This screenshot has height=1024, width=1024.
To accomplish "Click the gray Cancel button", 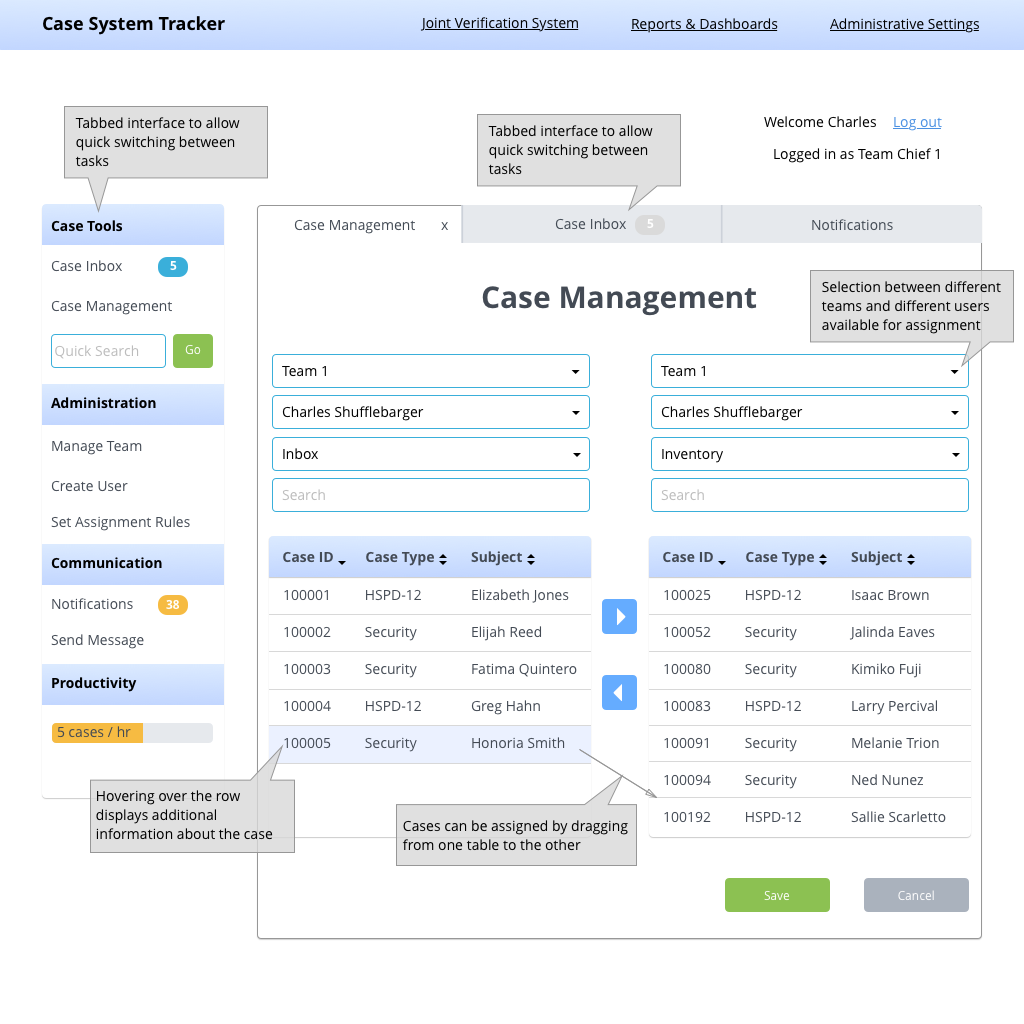I will point(916,895).
